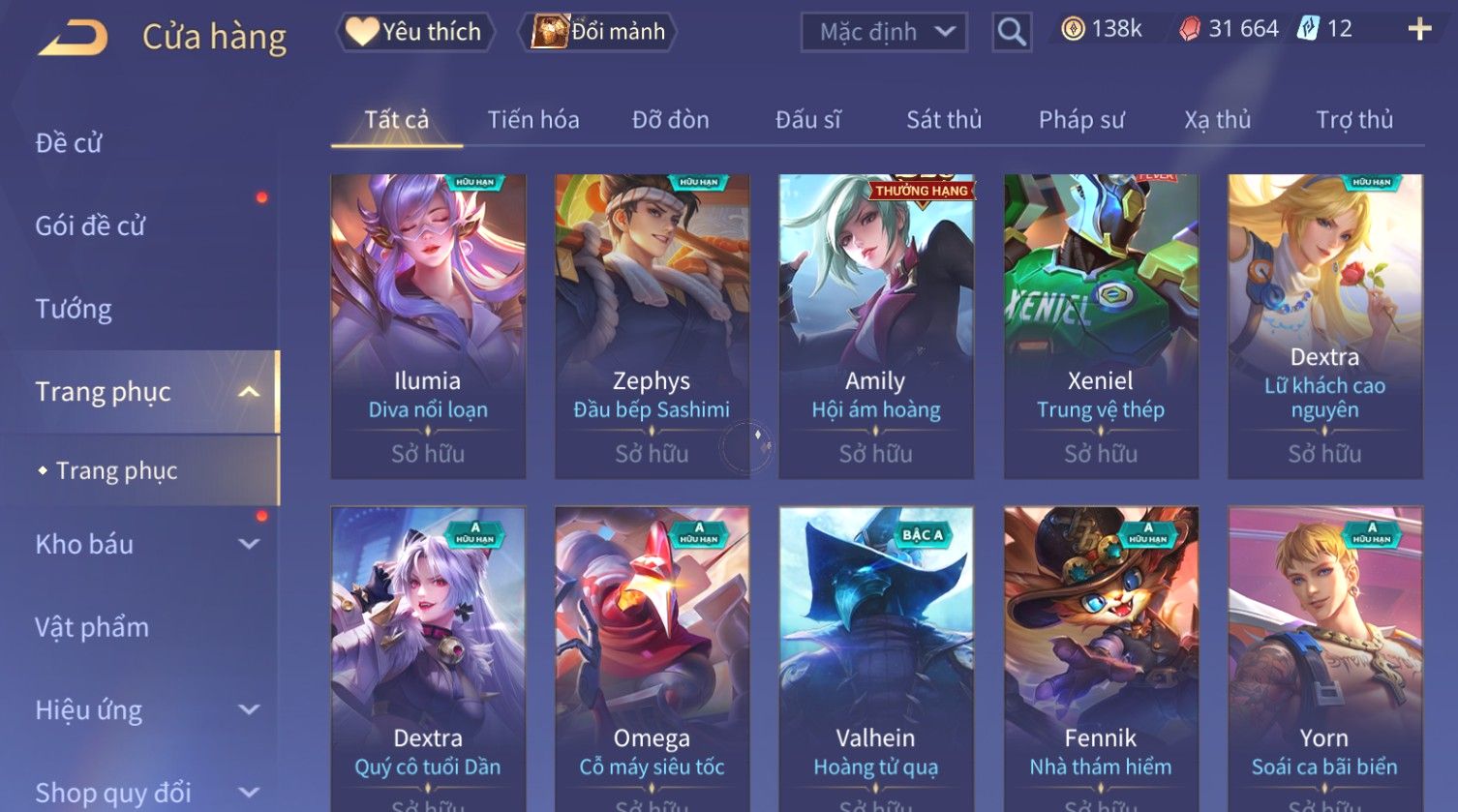Click the chest icon on Đổi mảnh
Screen dimensions: 1458x812
(x=550, y=32)
